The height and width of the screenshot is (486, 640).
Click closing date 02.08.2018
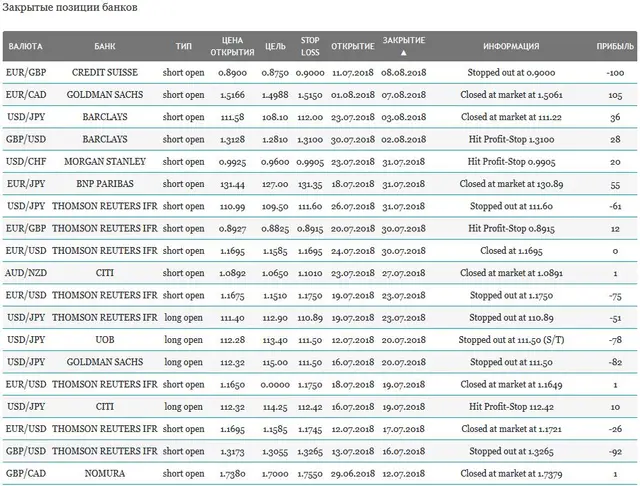[x=404, y=140]
